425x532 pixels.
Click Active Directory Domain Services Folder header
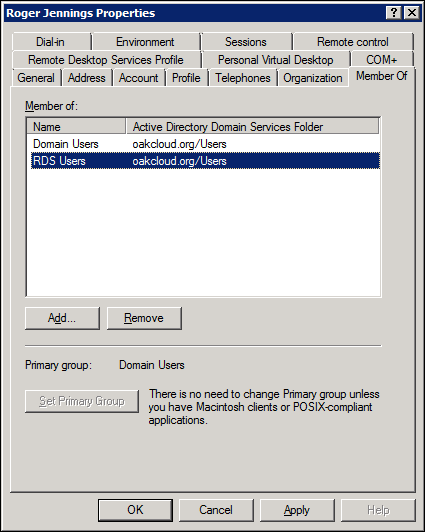coord(253,127)
